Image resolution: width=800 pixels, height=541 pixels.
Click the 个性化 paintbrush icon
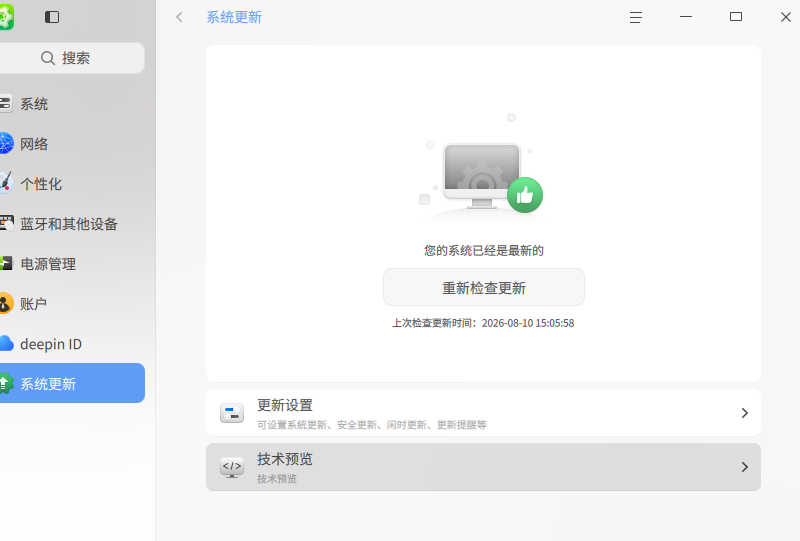(6, 183)
